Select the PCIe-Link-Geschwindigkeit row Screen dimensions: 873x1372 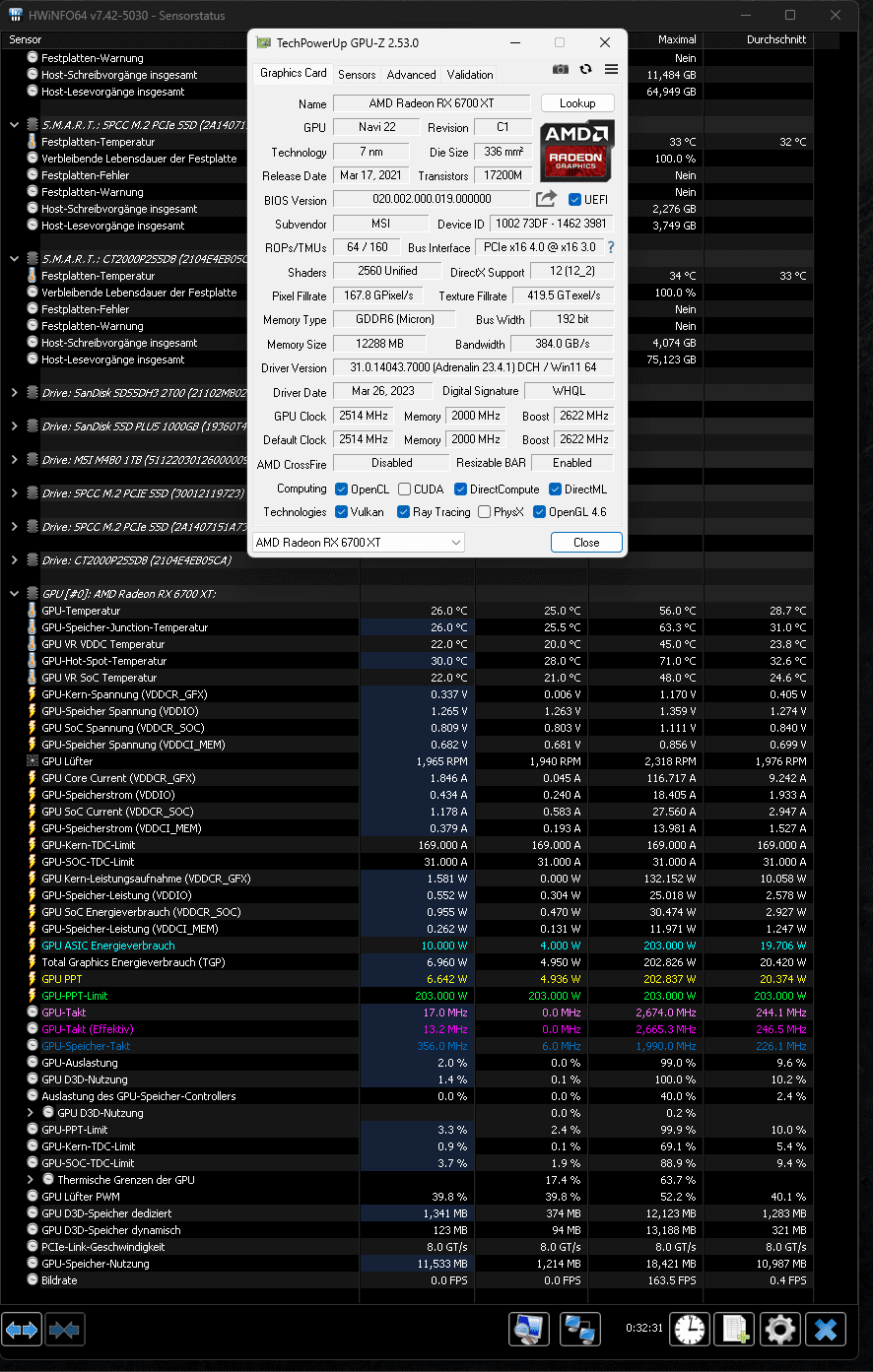coord(408,1247)
